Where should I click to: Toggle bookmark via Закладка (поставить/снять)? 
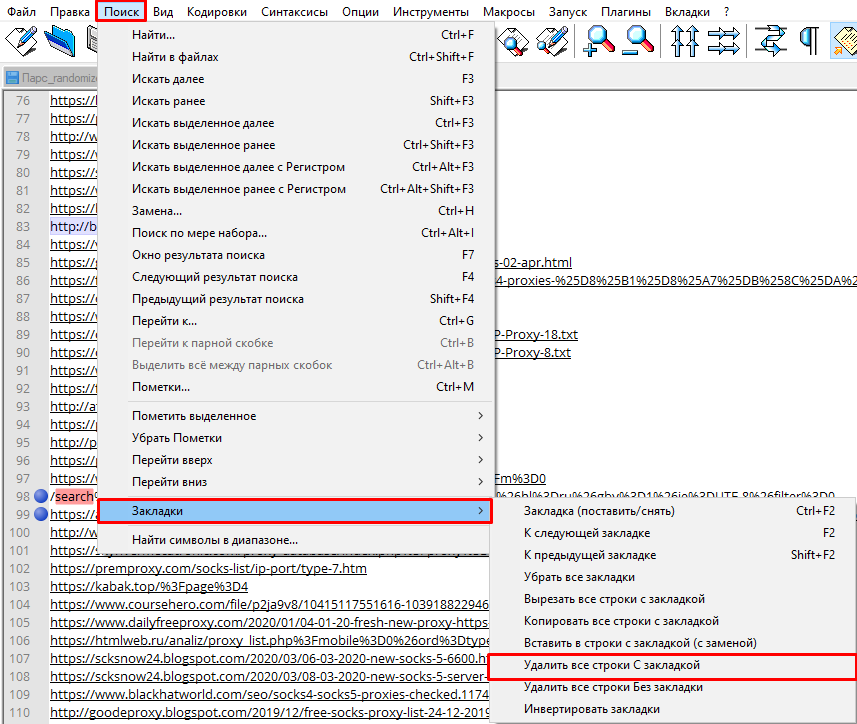pos(598,511)
